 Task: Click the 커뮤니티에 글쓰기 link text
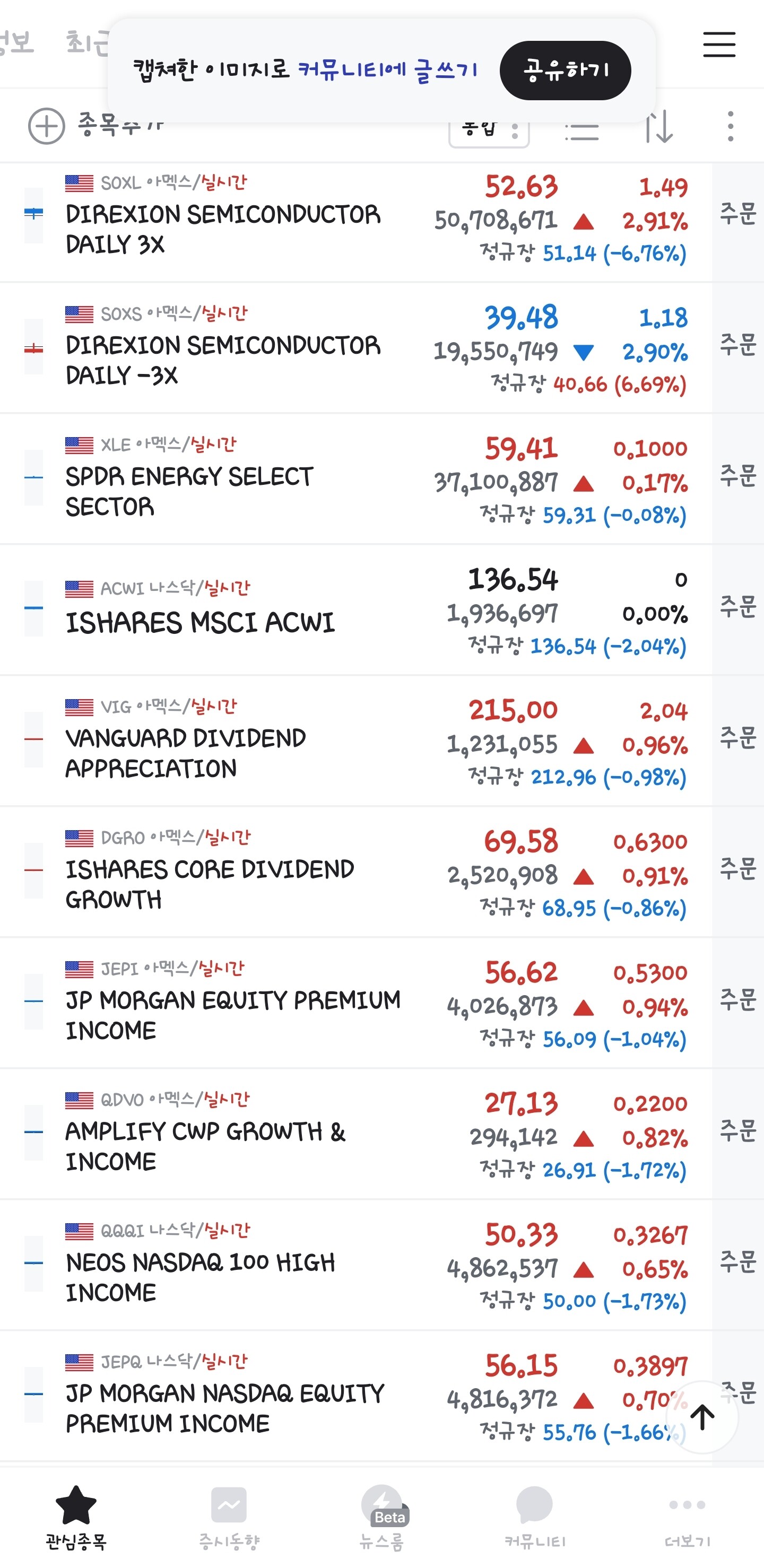click(387, 70)
